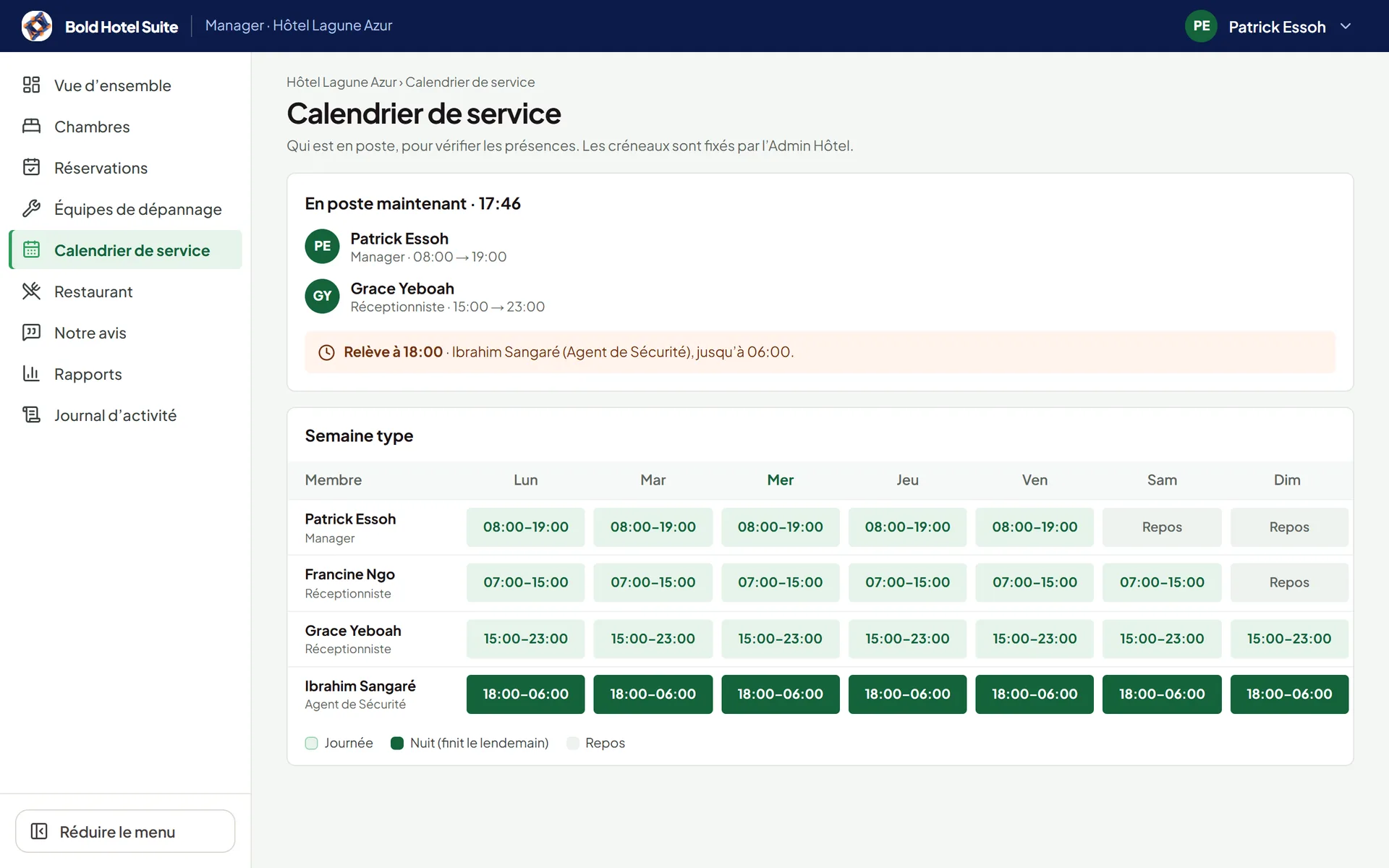
Task: Select Patrick Essoh's Lun 08:00–19:00 slot
Action: point(526,527)
